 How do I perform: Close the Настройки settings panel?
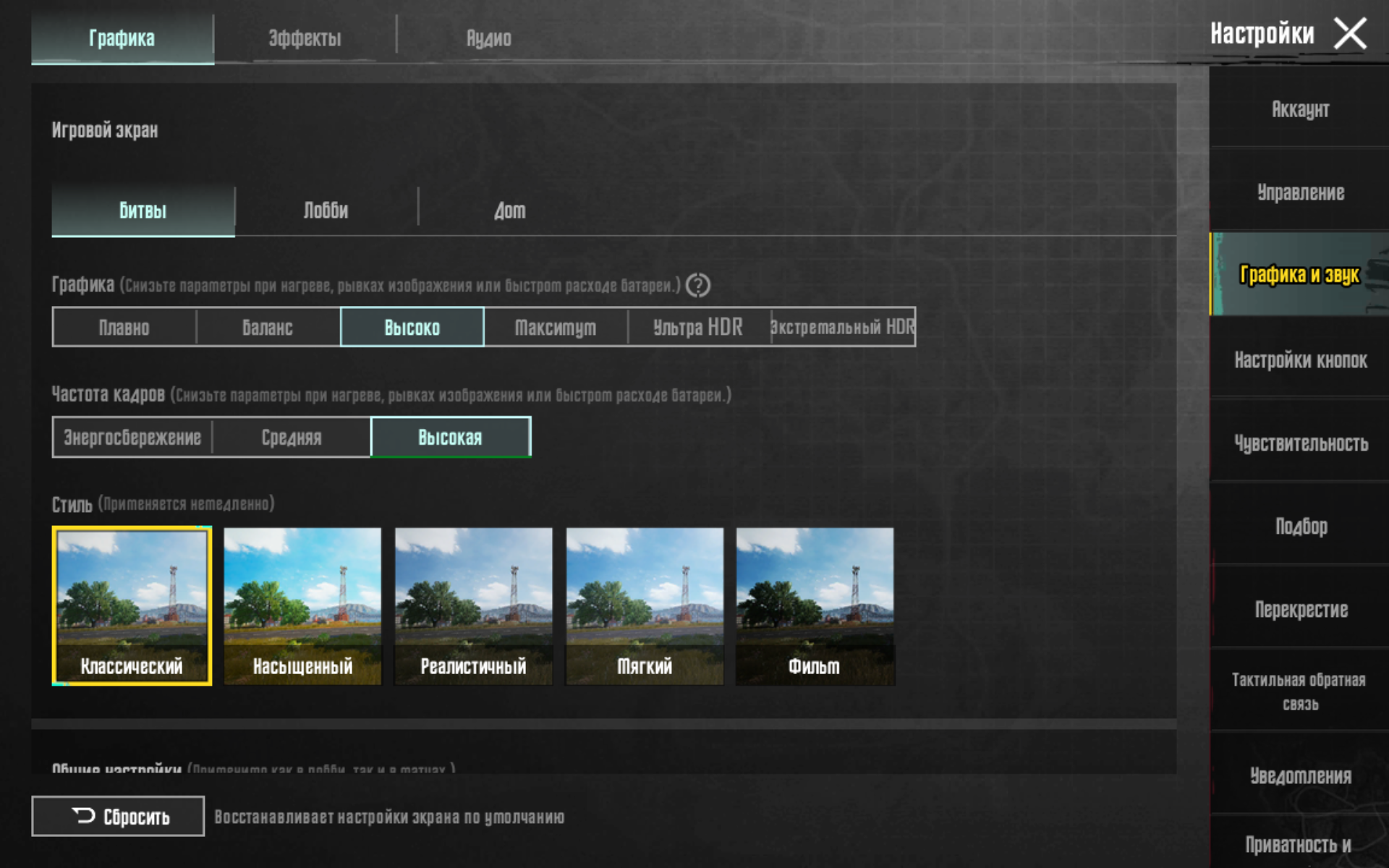(1350, 34)
